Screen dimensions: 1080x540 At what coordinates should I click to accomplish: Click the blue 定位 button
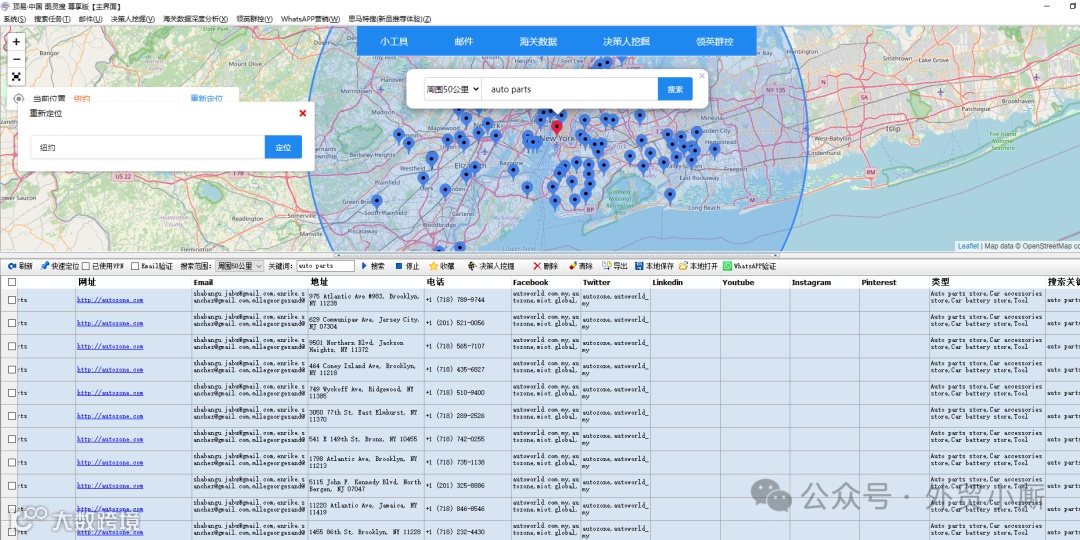tap(283, 147)
